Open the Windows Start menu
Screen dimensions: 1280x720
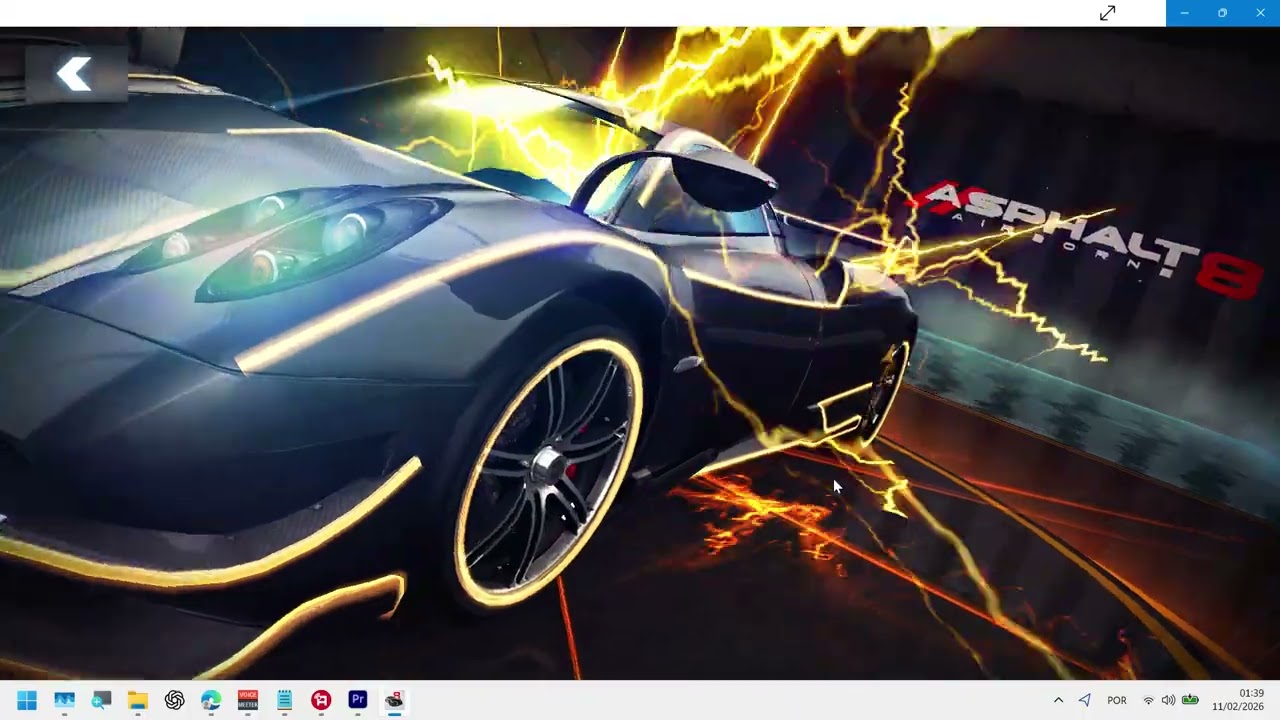coord(27,700)
